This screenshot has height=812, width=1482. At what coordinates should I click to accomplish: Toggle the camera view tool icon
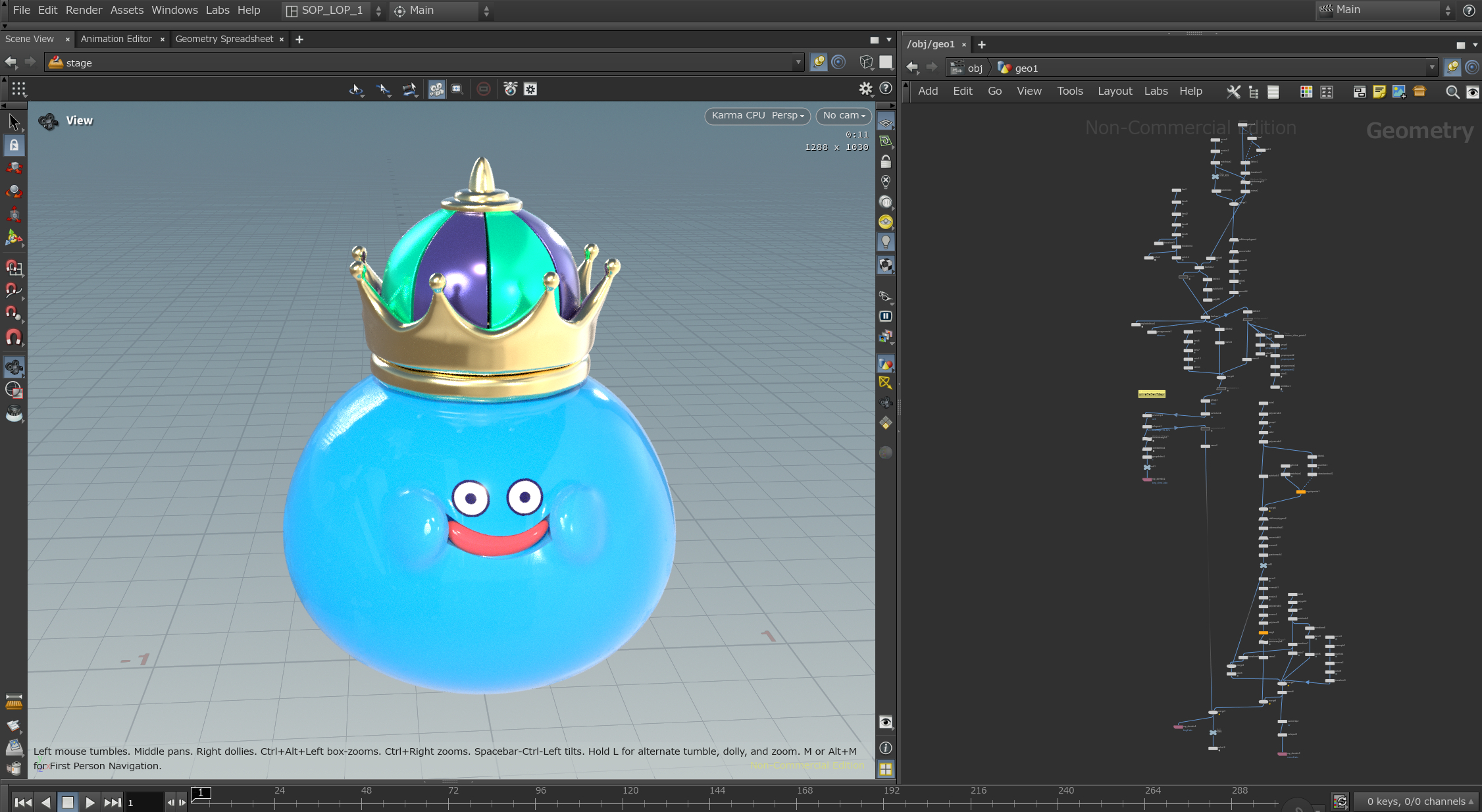click(436, 89)
